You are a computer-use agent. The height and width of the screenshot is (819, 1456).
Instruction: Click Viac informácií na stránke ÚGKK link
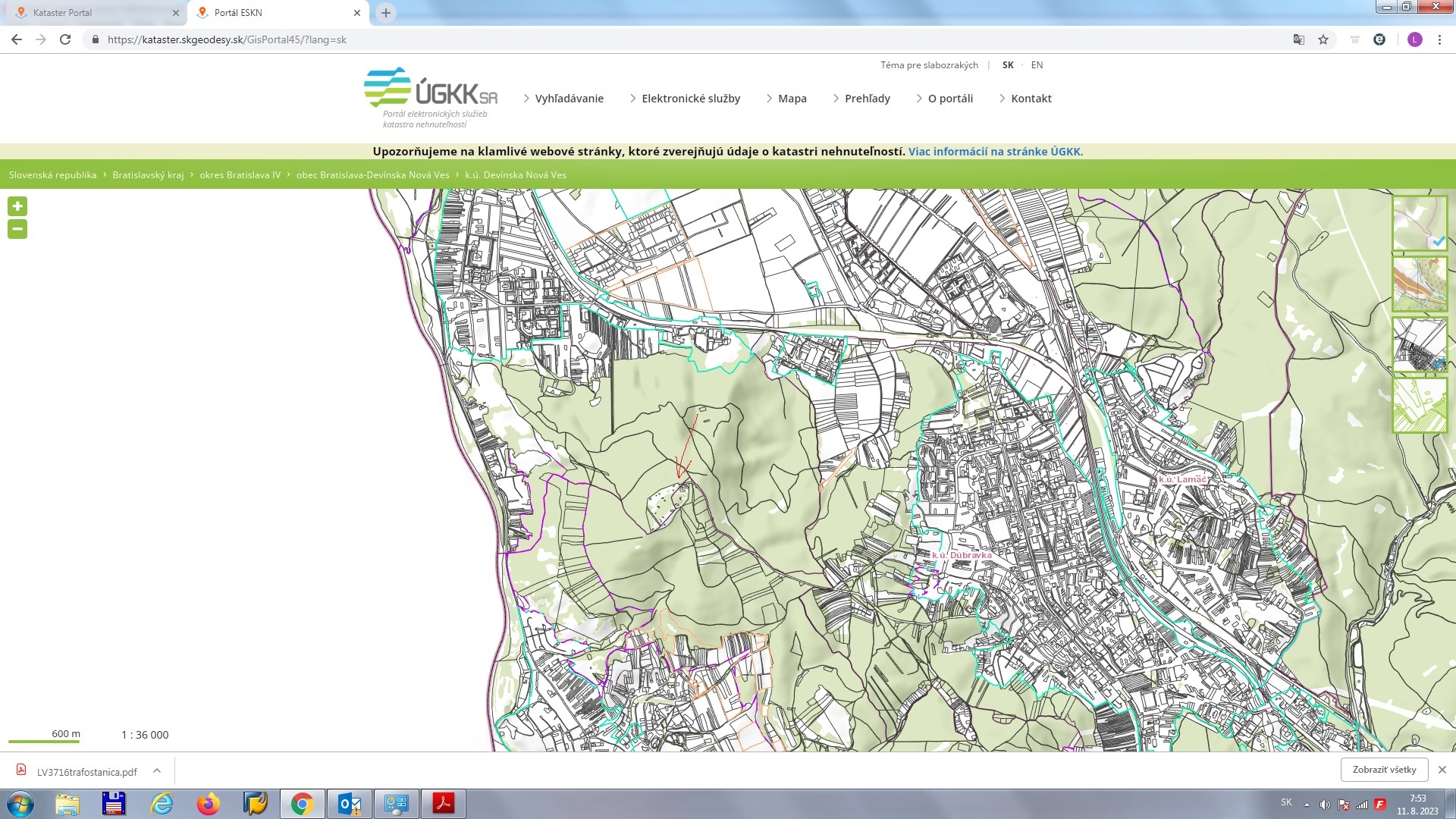995,152
